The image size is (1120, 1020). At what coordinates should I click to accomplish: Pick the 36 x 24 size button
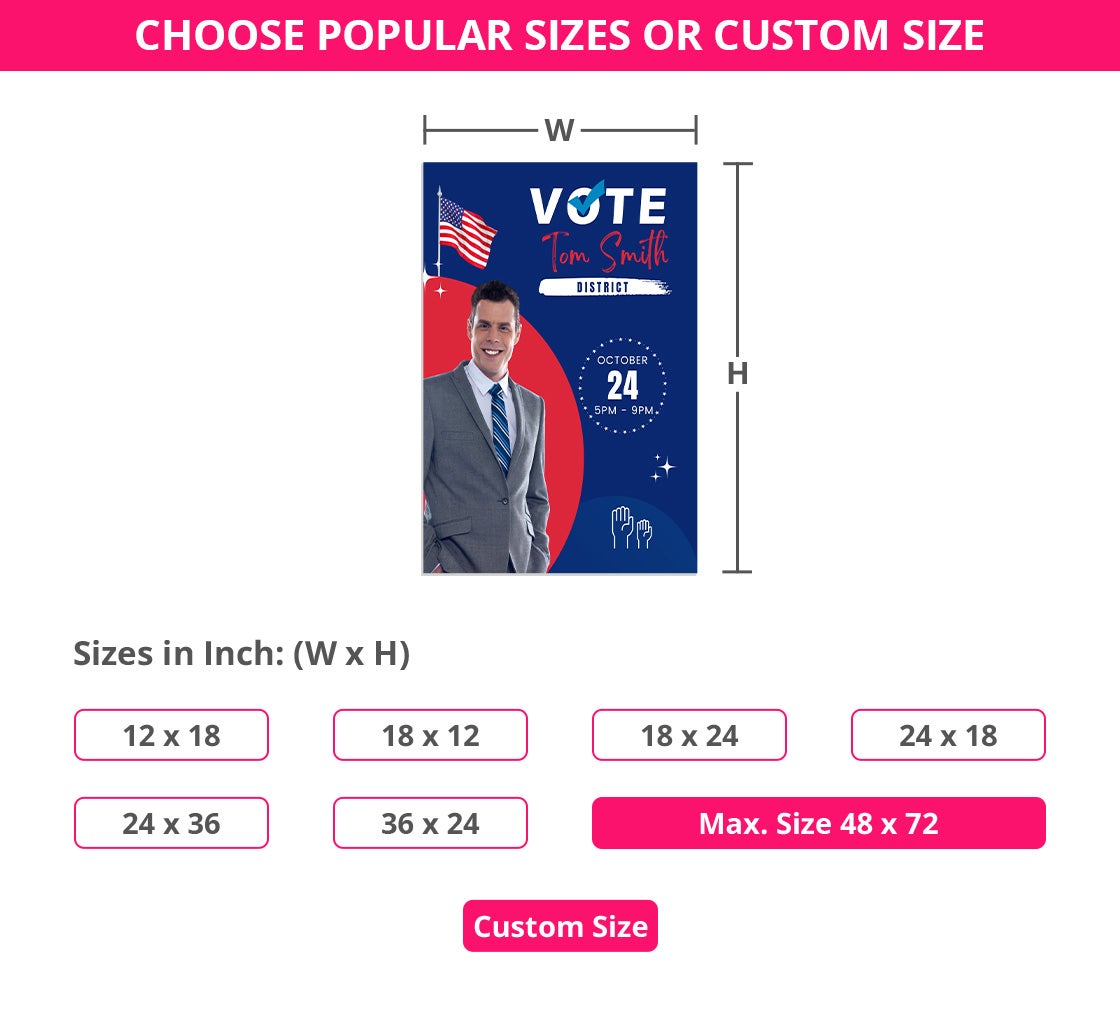coord(430,824)
